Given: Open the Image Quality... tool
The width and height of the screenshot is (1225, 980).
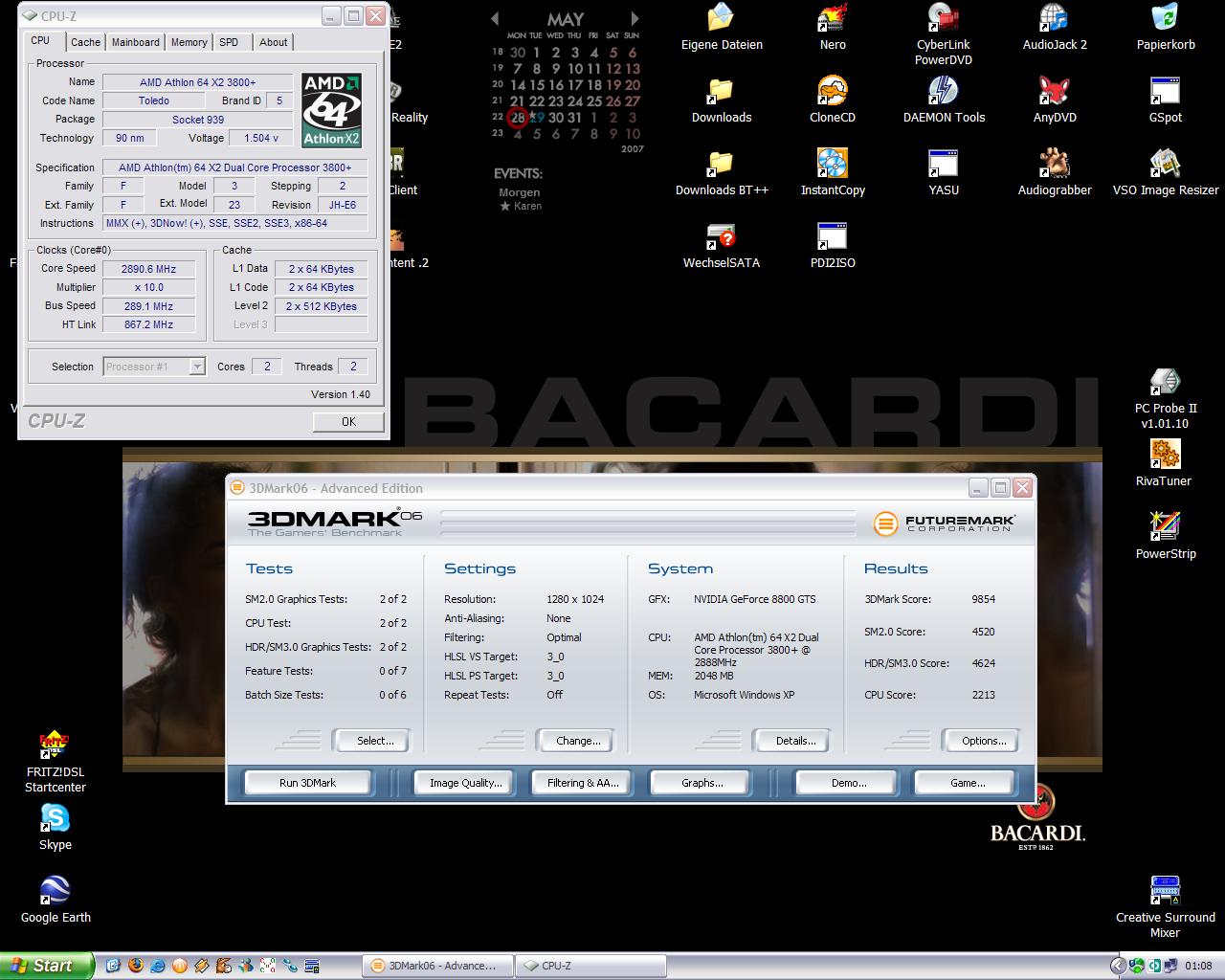Looking at the screenshot, I should [465, 783].
